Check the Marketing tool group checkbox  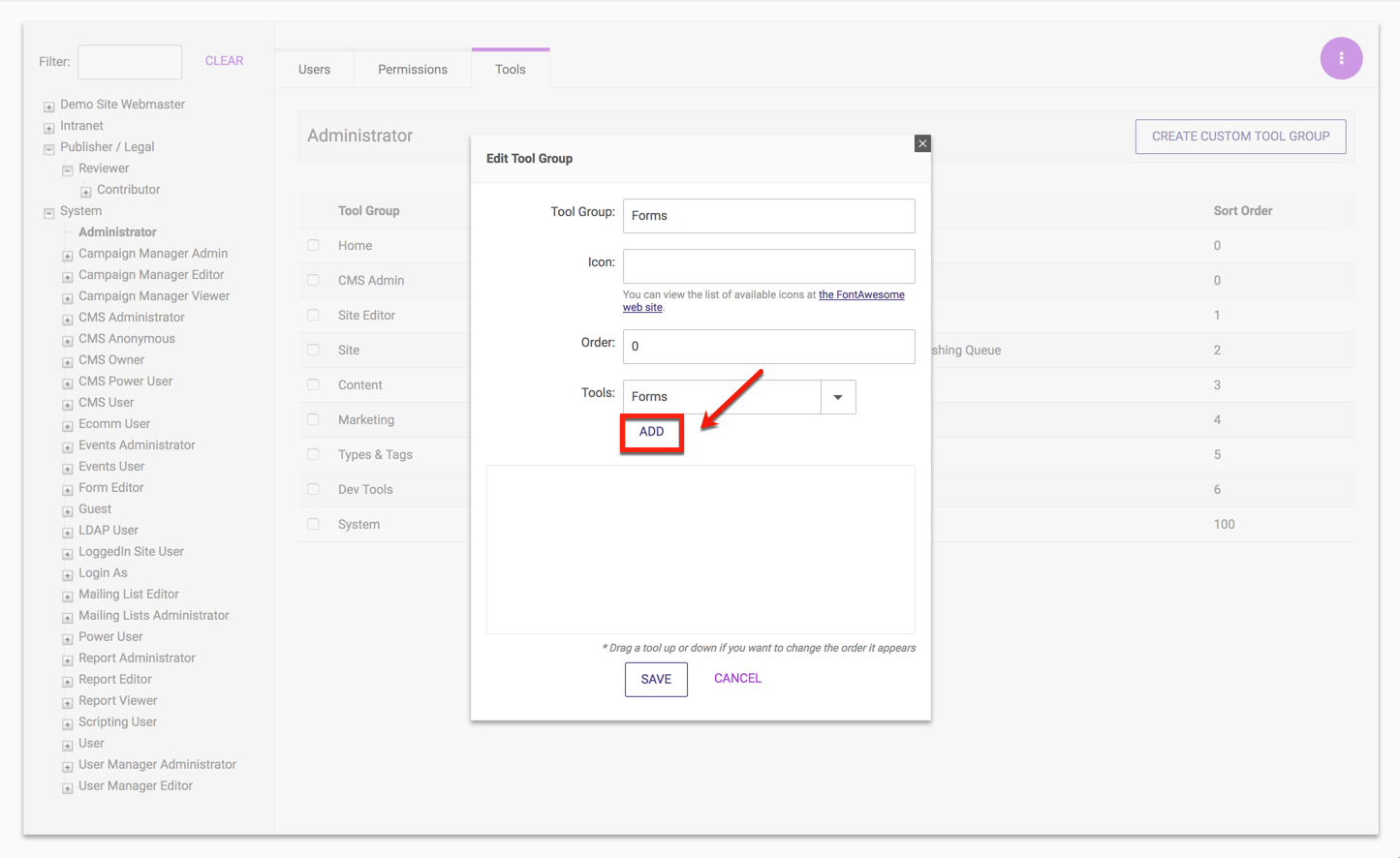(313, 420)
